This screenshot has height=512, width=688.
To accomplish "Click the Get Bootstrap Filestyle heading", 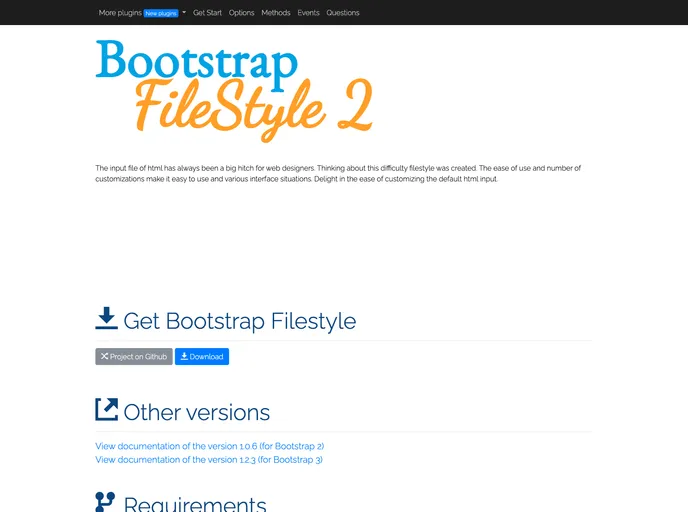I will click(240, 321).
